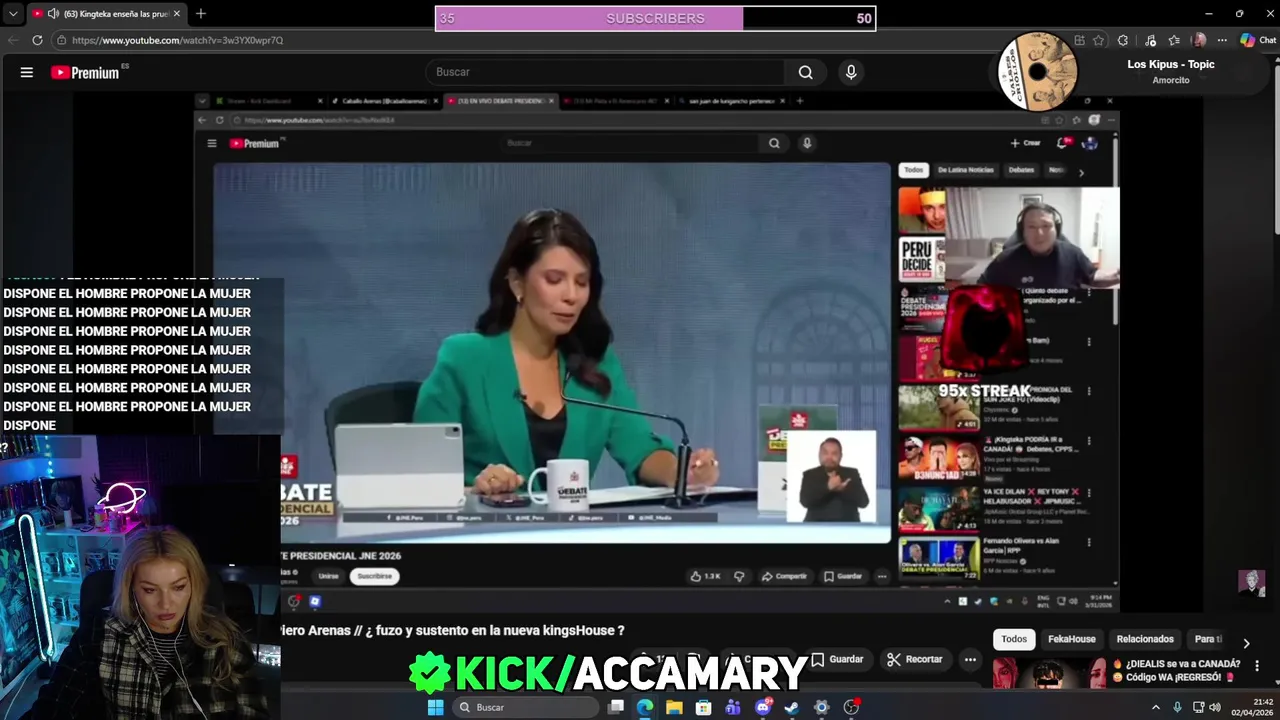Open a new browser tab
Image resolution: width=1280 pixels, height=720 pixels.
[200, 14]
